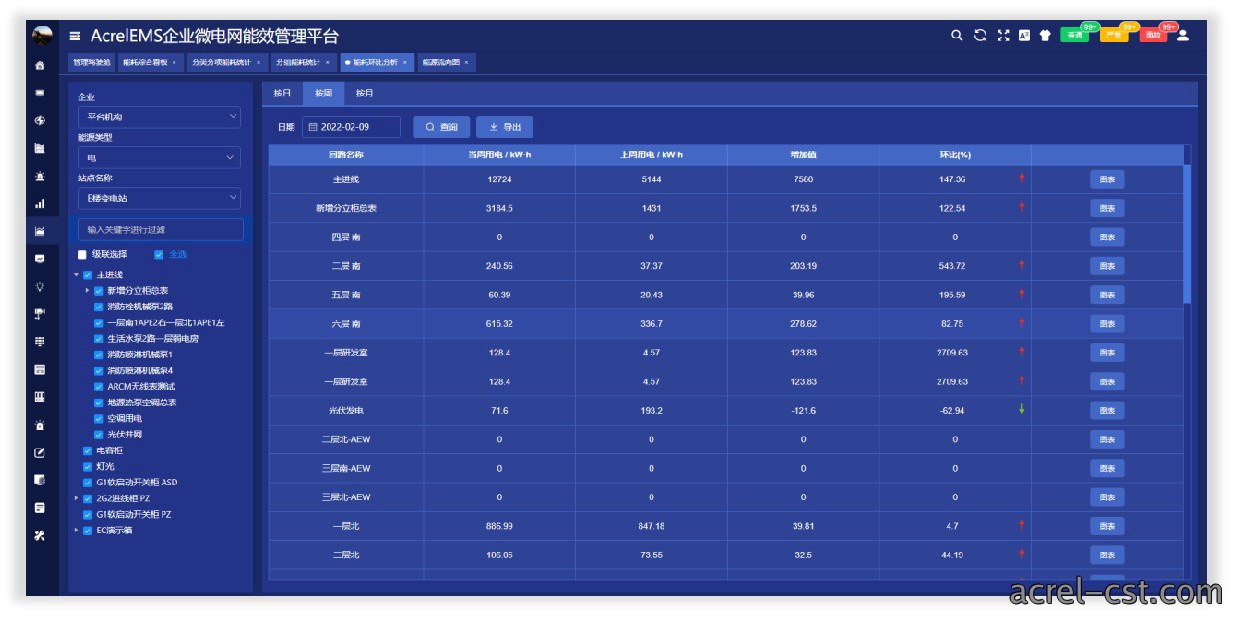
Task: Switch to the 按日 tab
Action: (282, 93)
